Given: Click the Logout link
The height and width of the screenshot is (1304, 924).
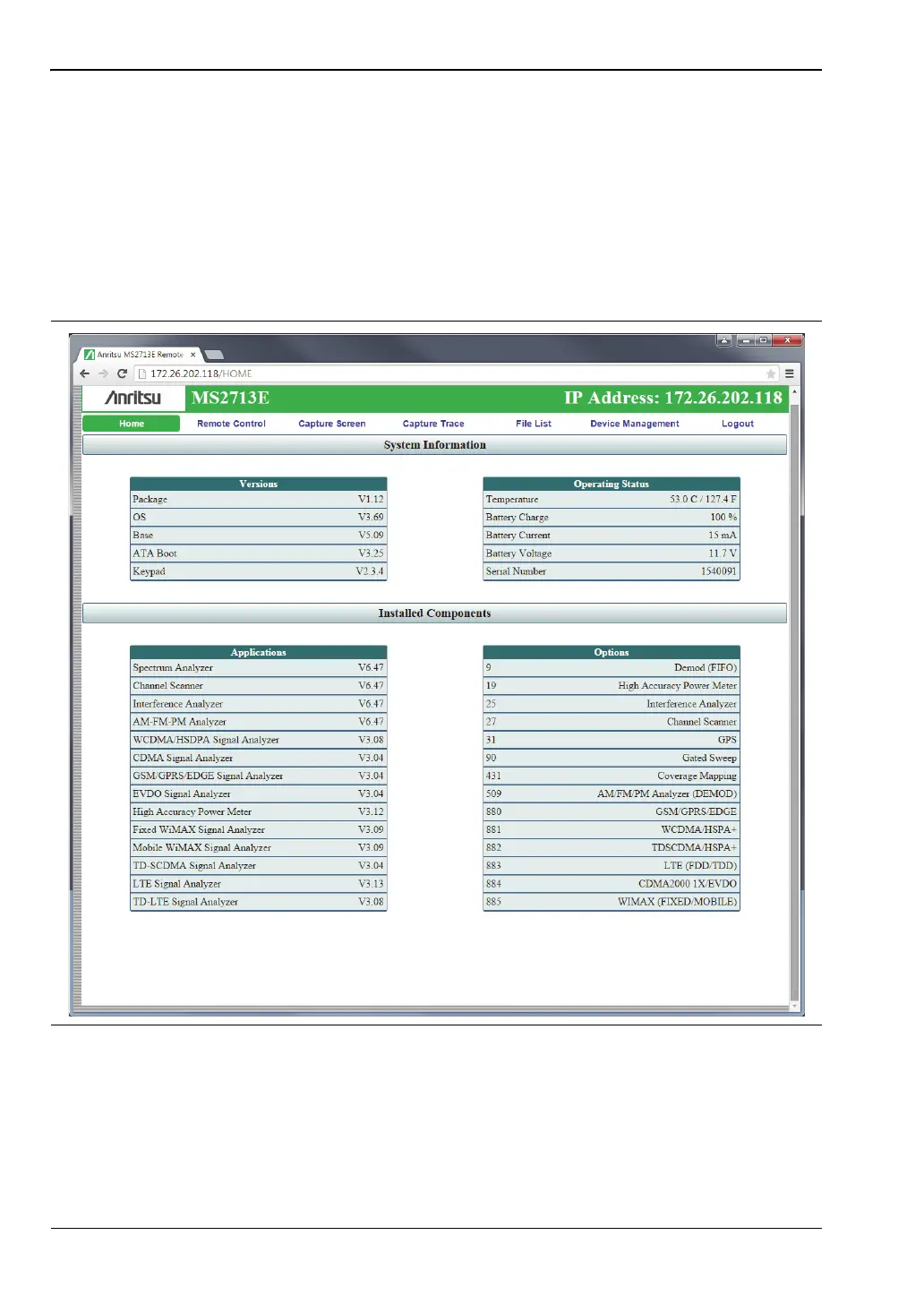Looking at the screenshot, I should click(x=738, y=424).
